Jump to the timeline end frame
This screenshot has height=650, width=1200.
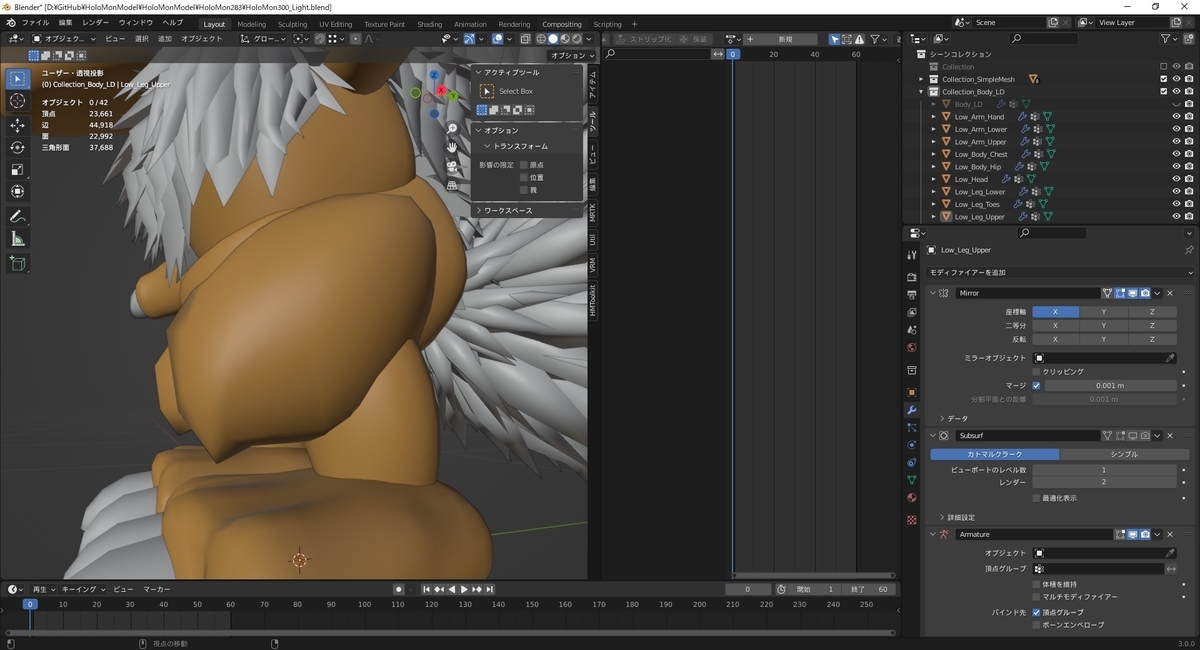(488, 590)
